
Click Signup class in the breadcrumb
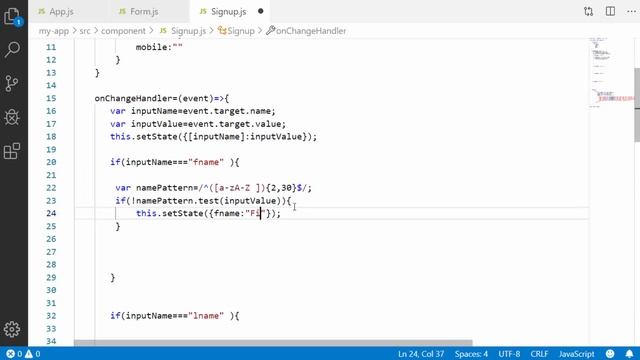click(x=236, y=31)
